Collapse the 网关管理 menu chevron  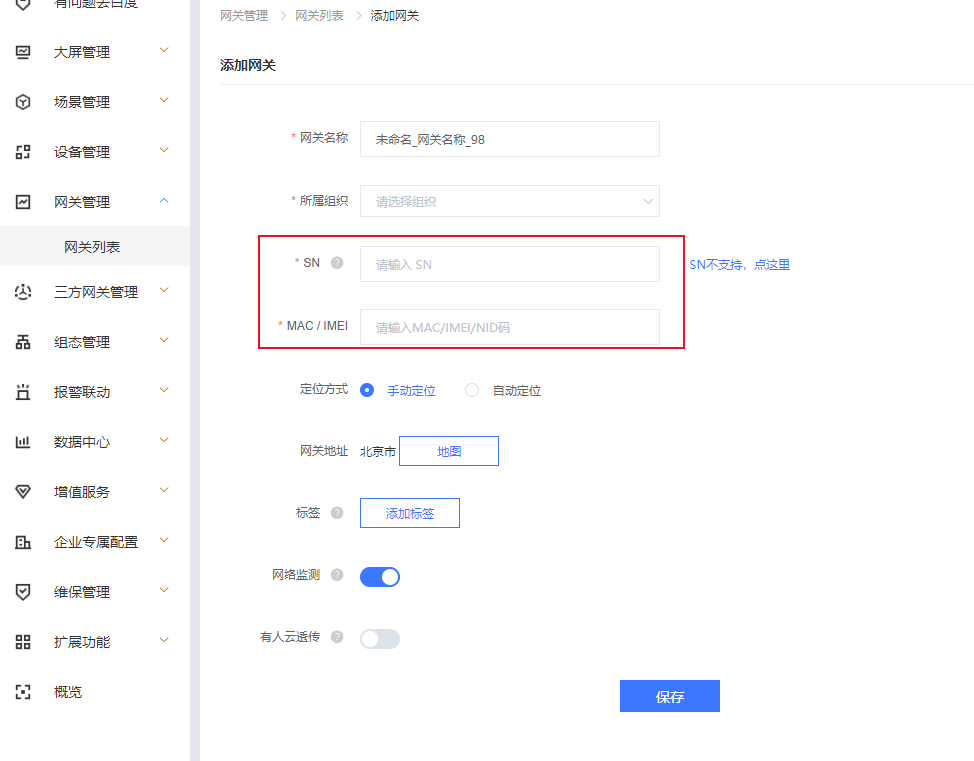165,201
